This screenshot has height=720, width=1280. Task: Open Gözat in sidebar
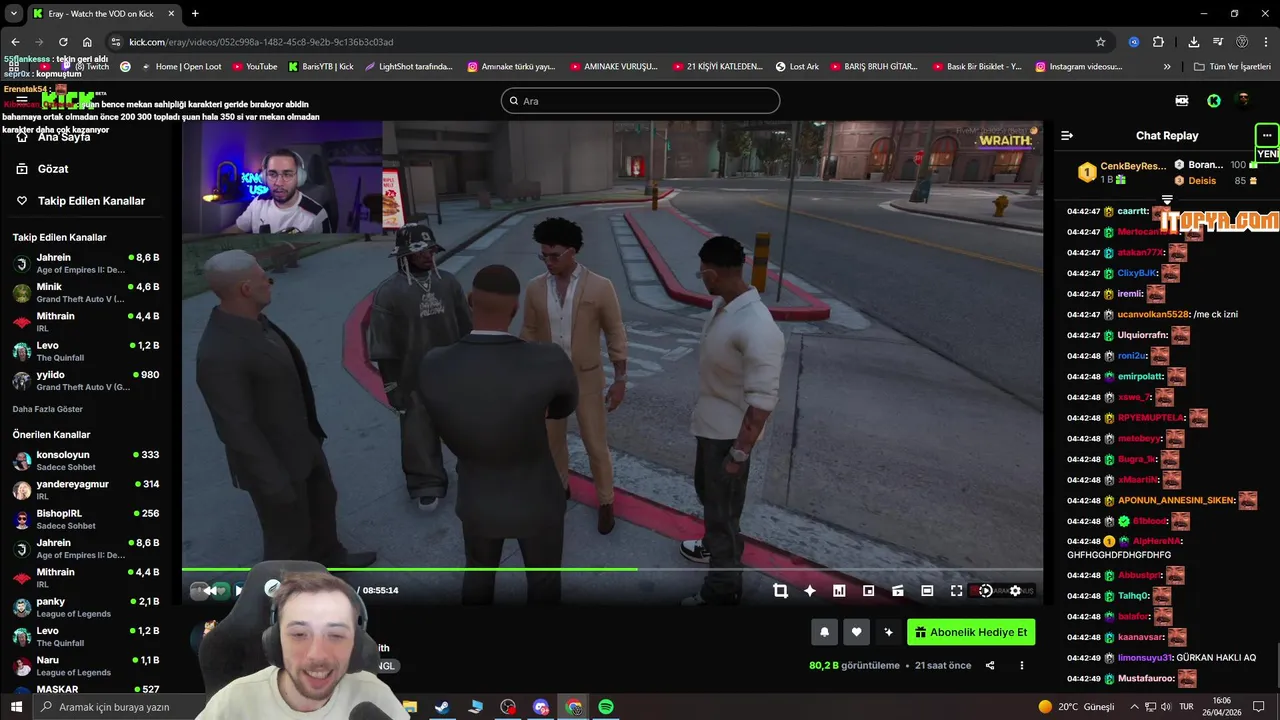coord(53,169)
